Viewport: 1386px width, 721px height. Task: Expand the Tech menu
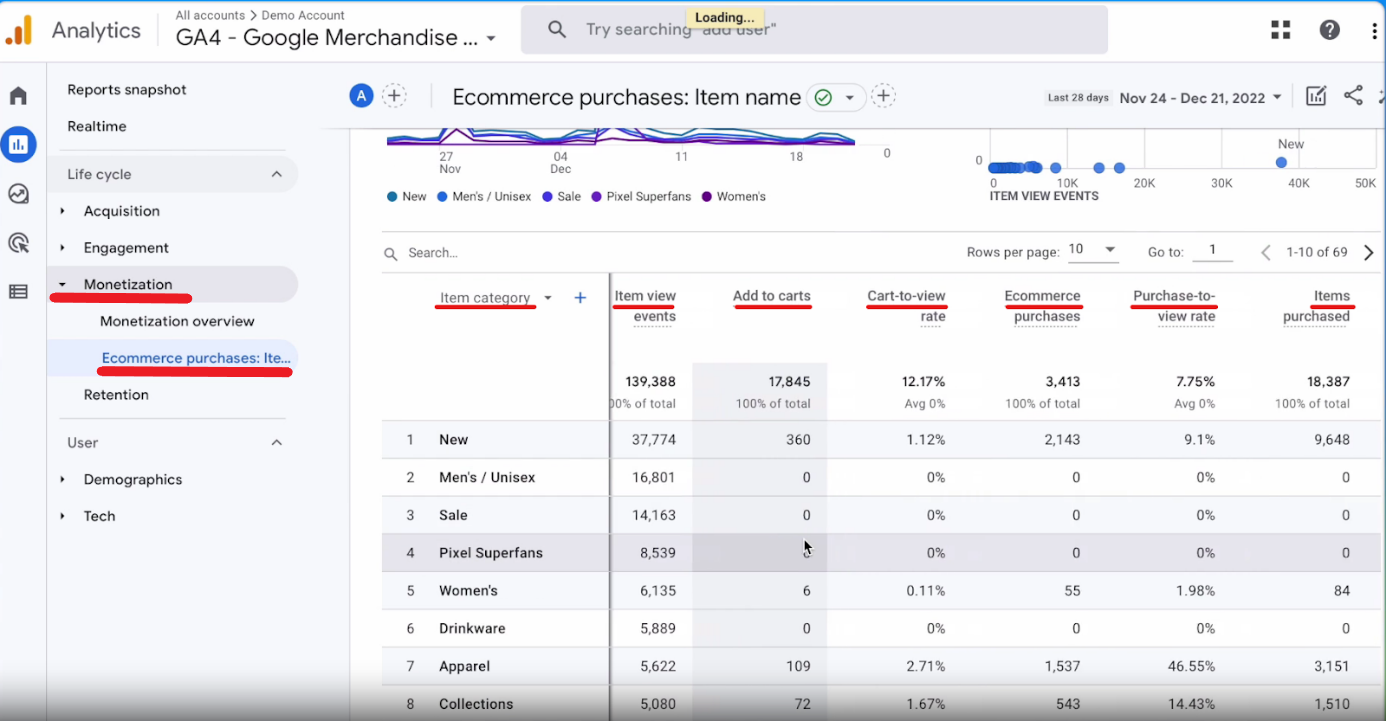pyautogui.click(x=62, y=516)
